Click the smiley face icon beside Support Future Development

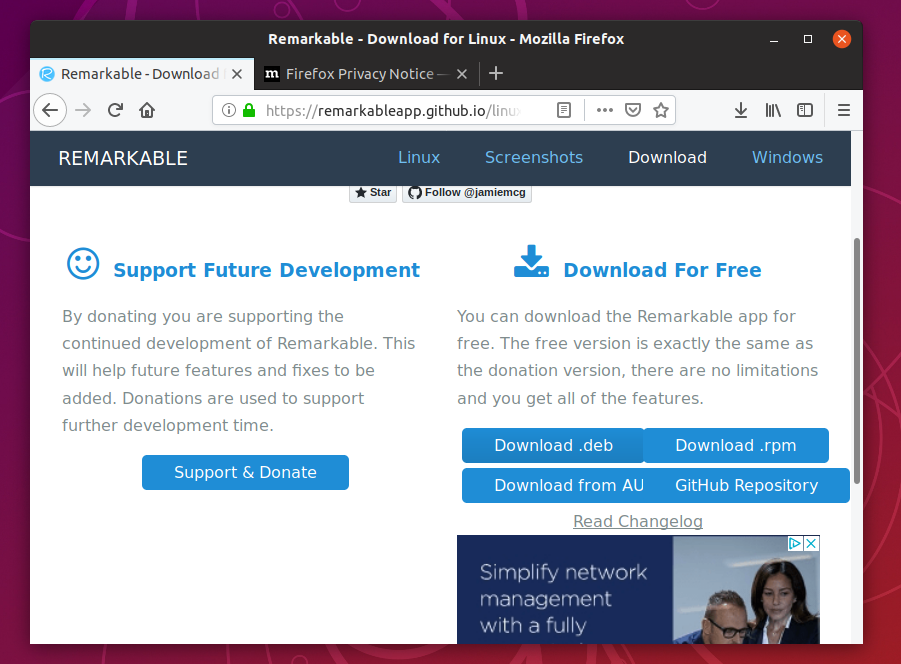[x=83, y=264]
